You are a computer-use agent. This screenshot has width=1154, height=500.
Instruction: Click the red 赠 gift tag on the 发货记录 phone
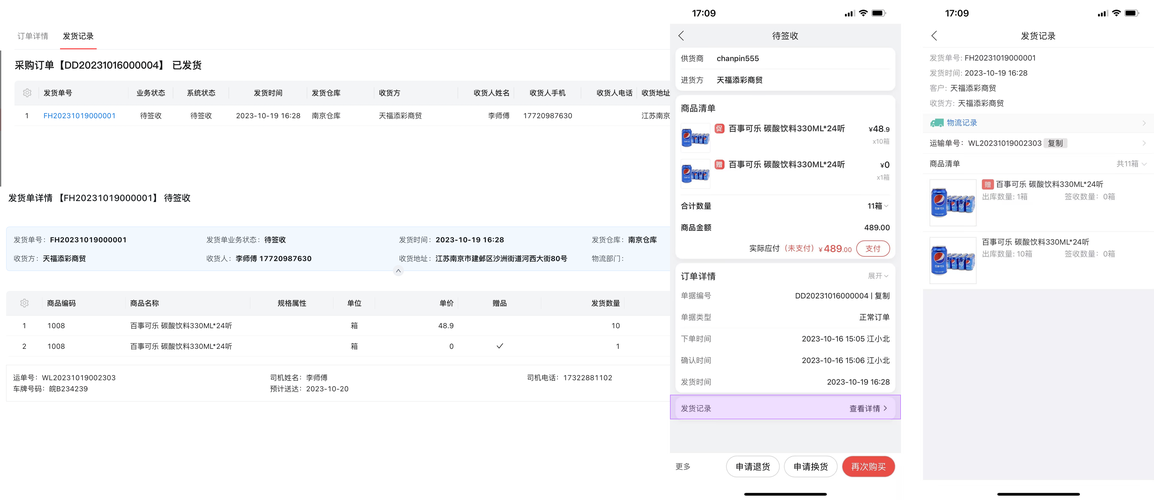(x=987, y=184)
